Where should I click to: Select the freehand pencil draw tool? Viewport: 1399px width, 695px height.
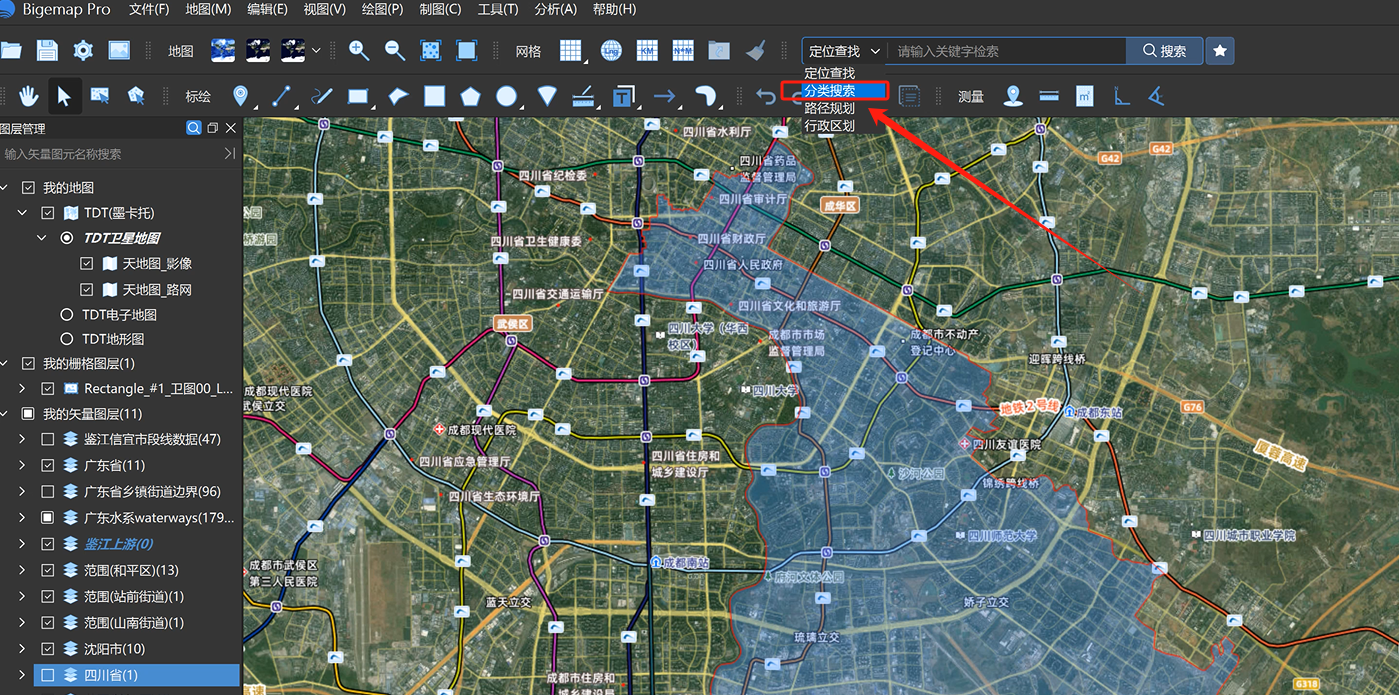pyautogui.click(x=321, y=96)
